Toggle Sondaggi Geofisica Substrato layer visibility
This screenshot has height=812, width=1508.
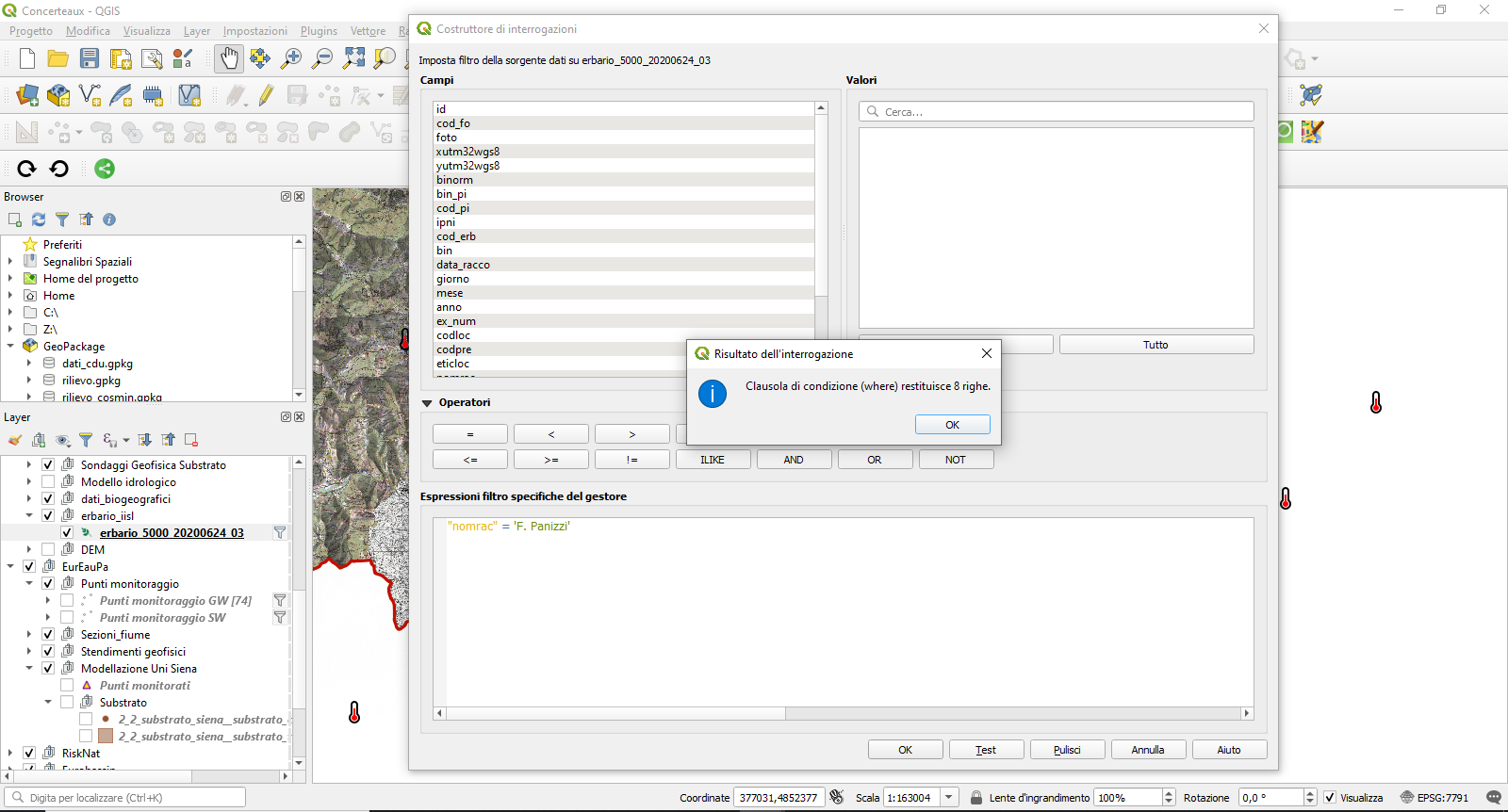[x=48, y=465]
